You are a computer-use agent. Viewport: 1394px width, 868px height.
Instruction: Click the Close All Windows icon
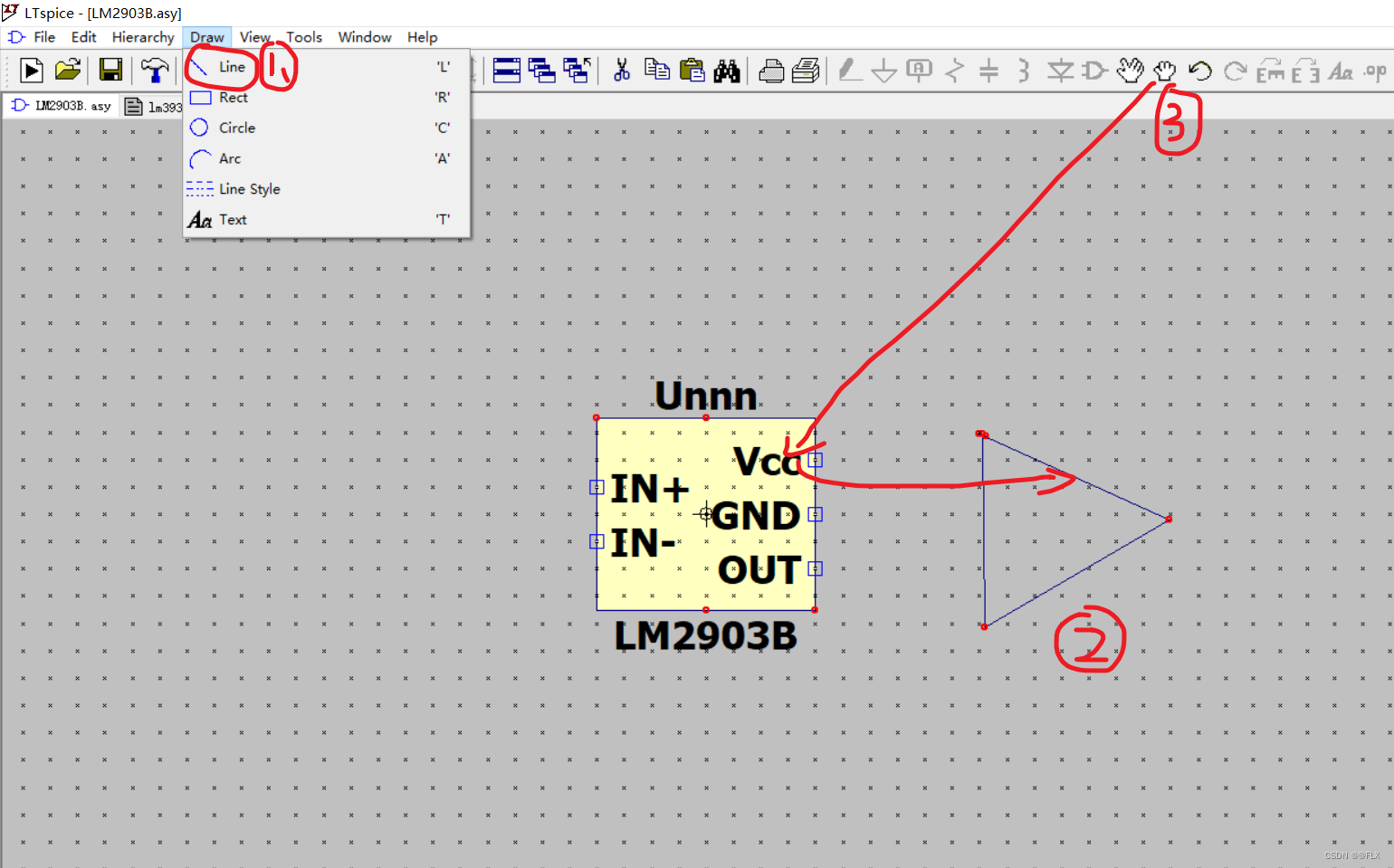pos(577,71)
